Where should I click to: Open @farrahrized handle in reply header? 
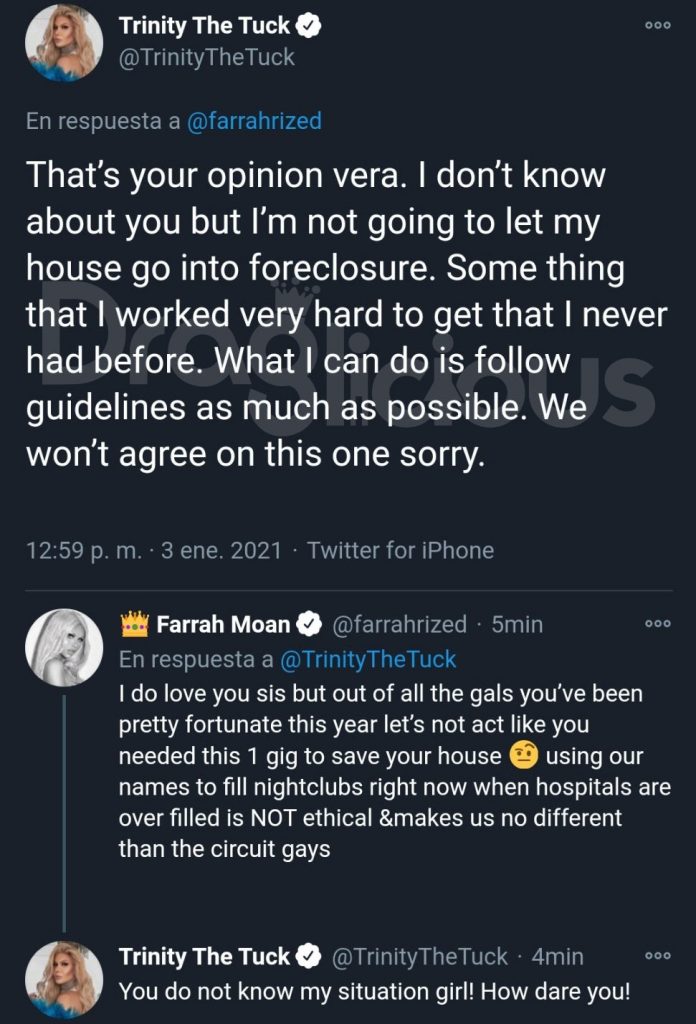pyautogui.click(x=400, y=624)
